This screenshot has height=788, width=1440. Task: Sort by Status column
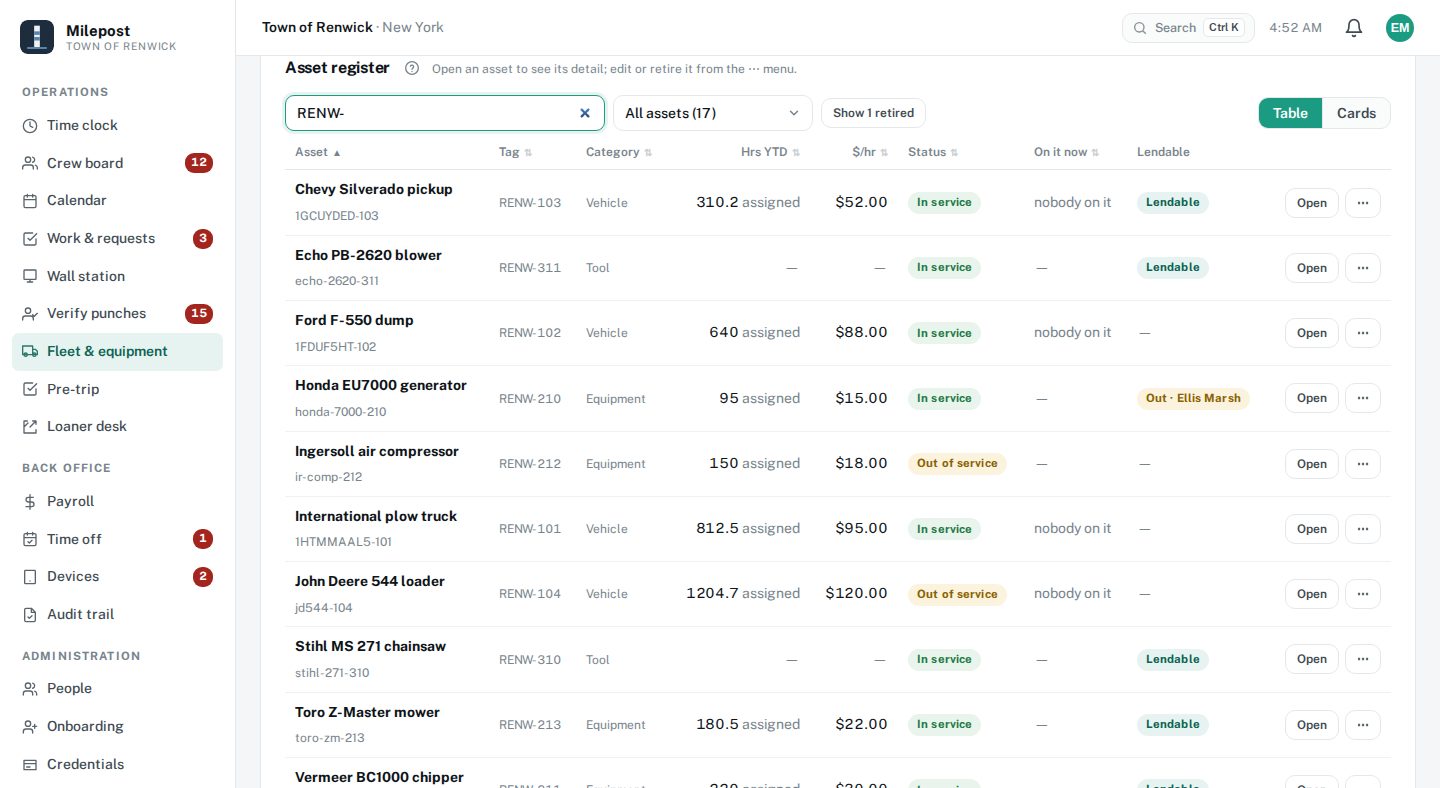tap(933, 152)
